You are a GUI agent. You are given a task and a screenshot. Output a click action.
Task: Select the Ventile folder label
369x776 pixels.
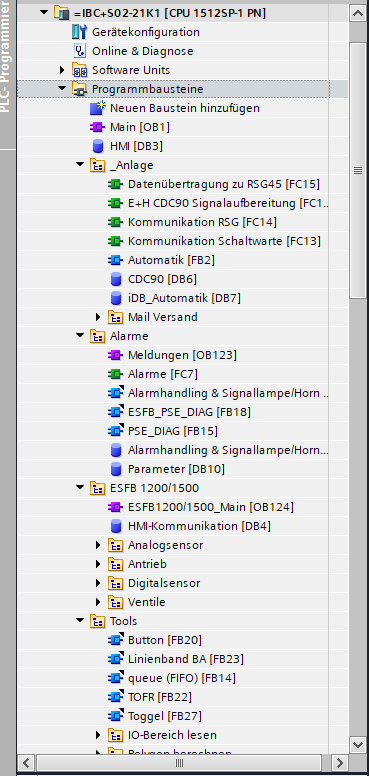tap(146, 602)
